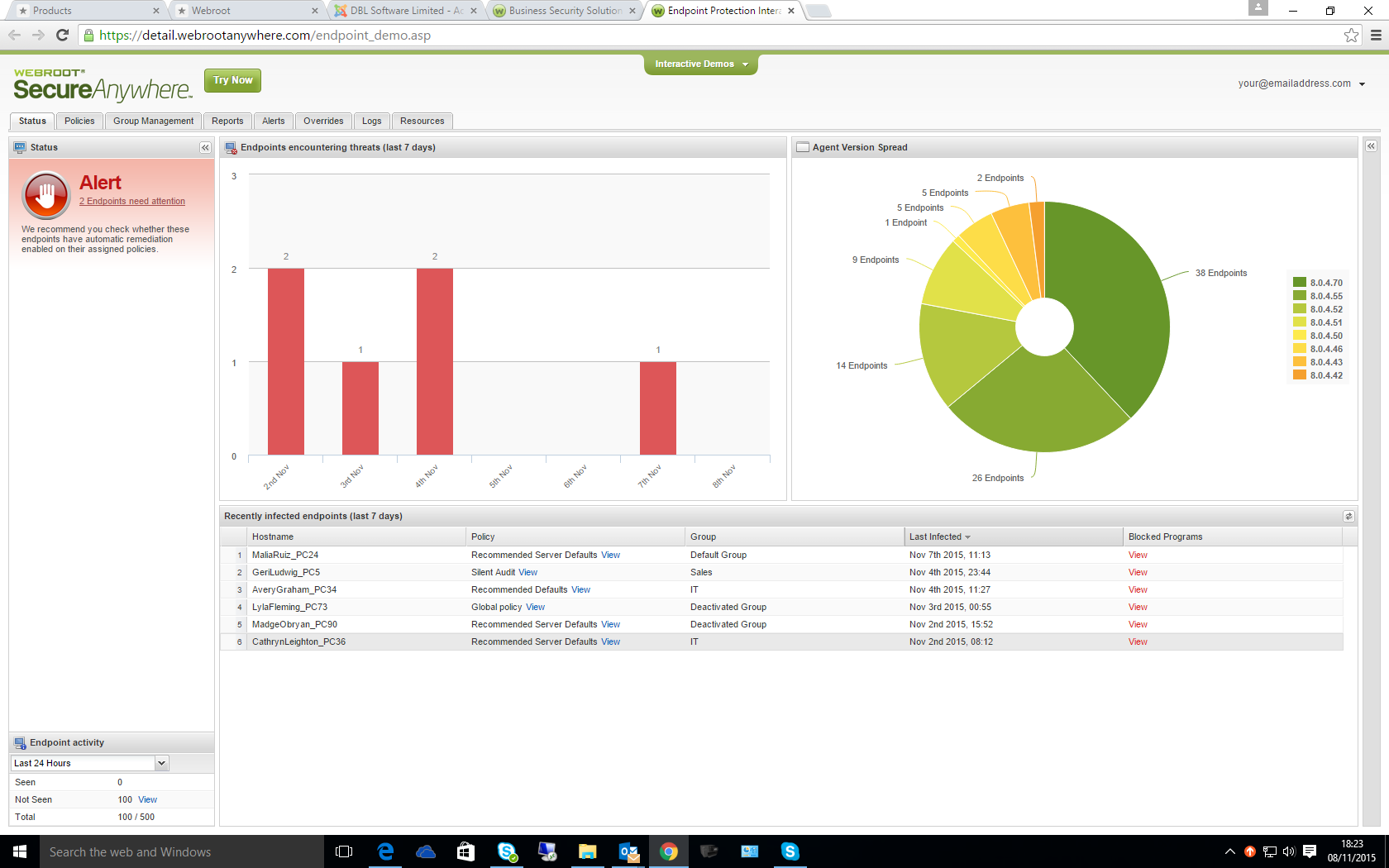Screen dimensions: 1389x868
Task: Open File Explorer from the taskbar
Action: pyautogui.click(x=588, y=851)
